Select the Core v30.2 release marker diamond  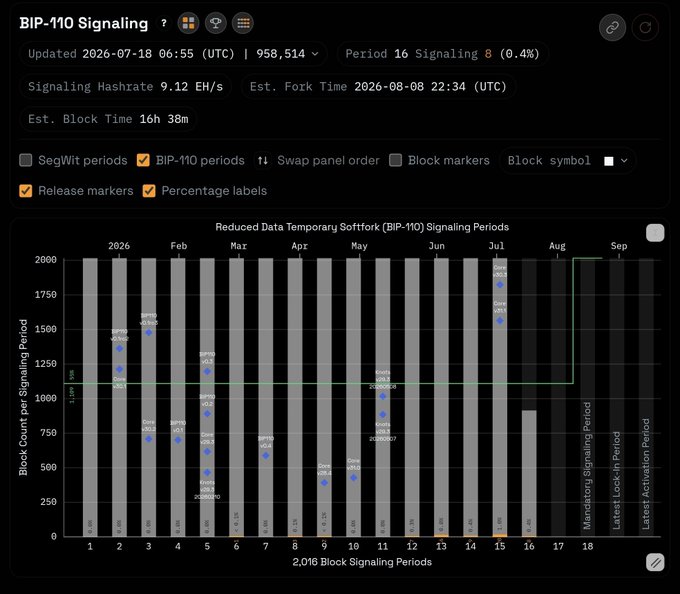(x=149, y=439)
